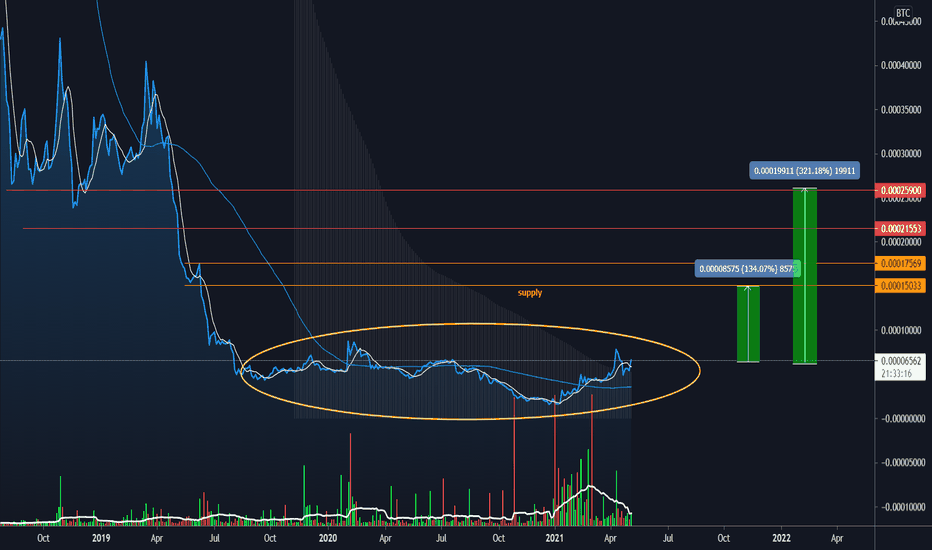Click the 0.00040000 price axis tick
Screen dimensions: 932x550
[x=901, y=65]
